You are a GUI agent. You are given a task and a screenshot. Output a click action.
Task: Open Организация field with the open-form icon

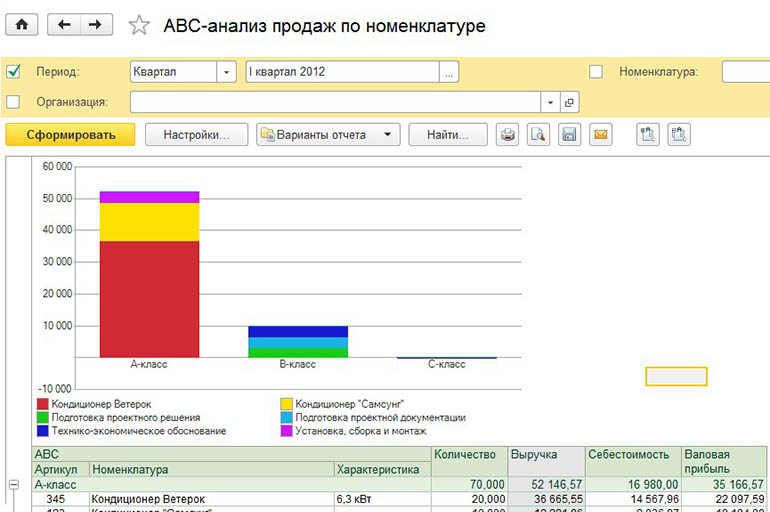[x=569, y=102]
